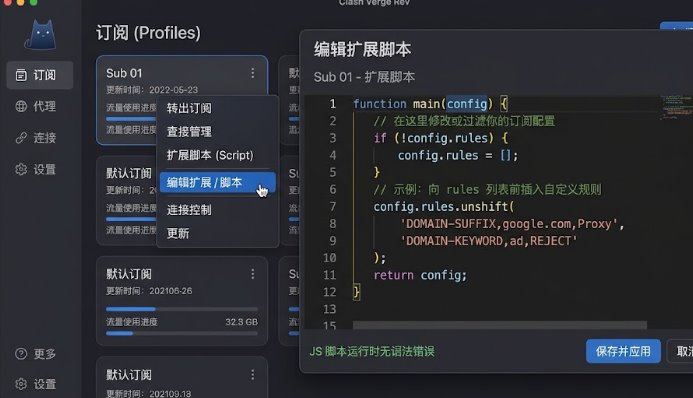Click 默认订阅 card showing 32.3 GB
Viewport: 693px width, 398px height.
[x=182, y=301]
